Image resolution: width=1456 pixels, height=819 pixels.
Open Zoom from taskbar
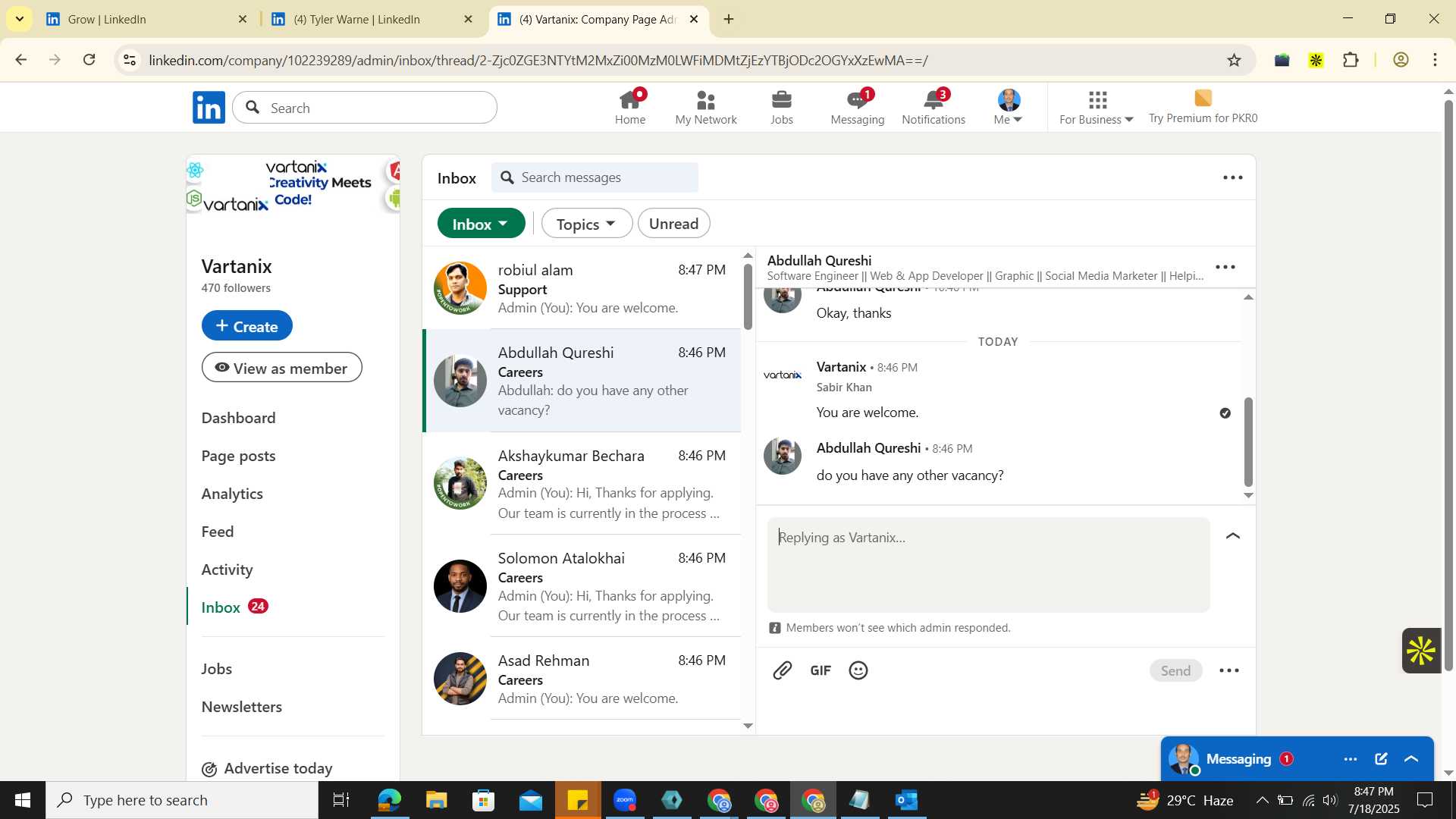625,800
